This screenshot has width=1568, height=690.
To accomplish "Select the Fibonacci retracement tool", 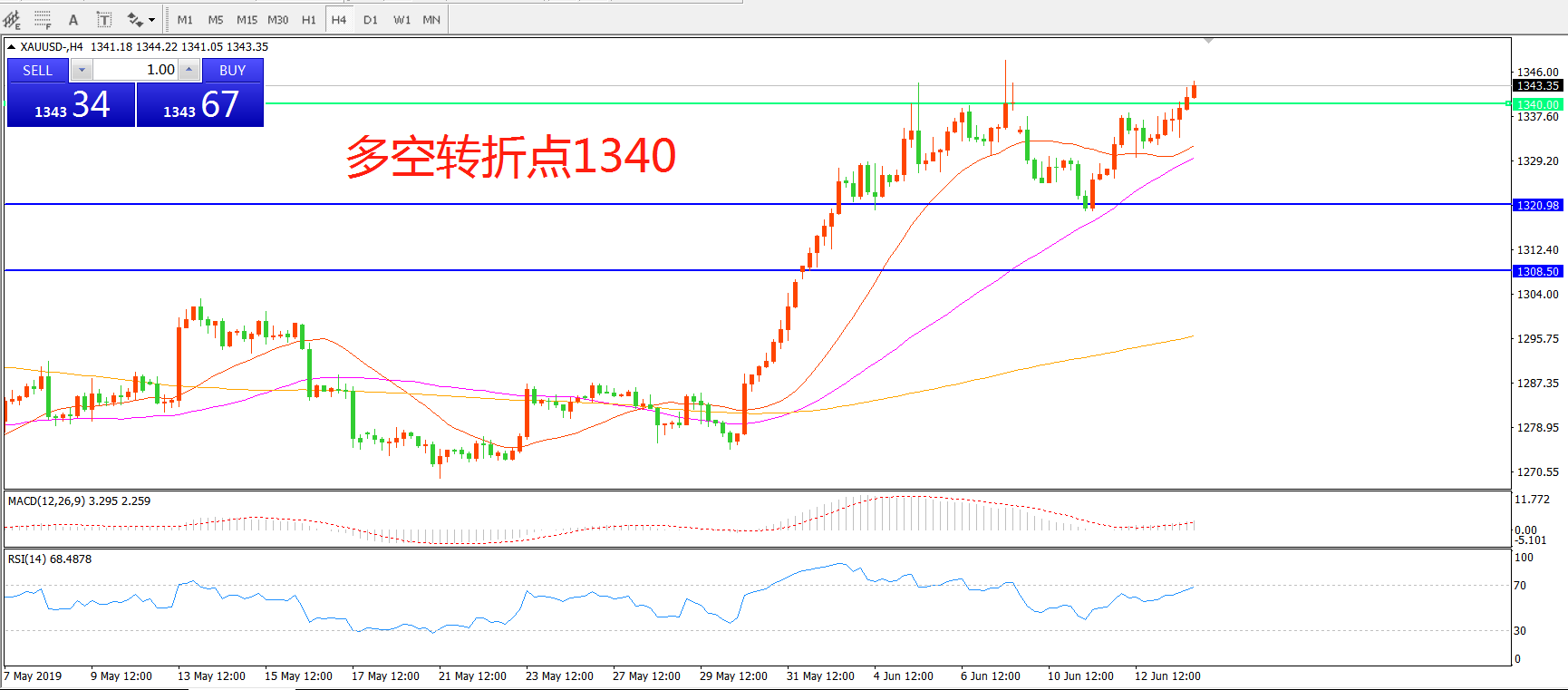I will pos(43,19).
